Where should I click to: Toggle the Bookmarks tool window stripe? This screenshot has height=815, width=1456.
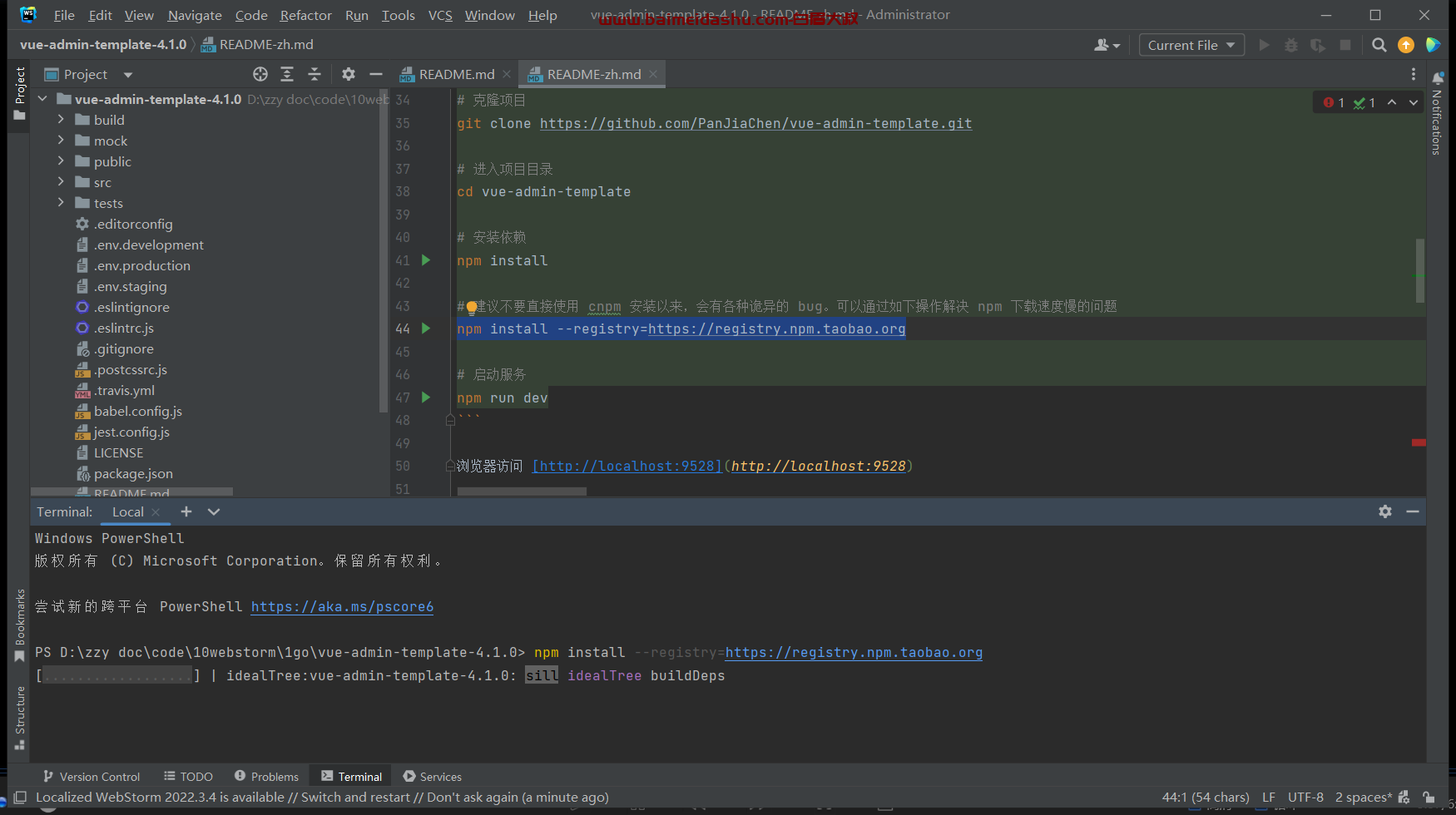(20, 625)
